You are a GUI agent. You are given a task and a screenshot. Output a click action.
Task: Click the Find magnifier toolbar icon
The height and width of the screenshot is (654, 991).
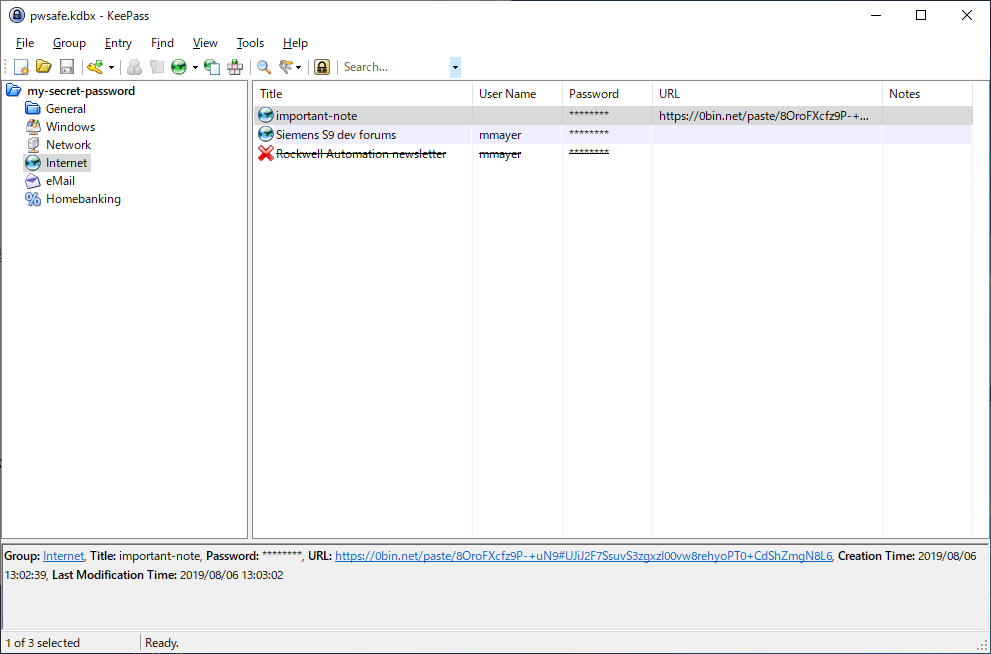pyautogui.click(x=264, y=67)
